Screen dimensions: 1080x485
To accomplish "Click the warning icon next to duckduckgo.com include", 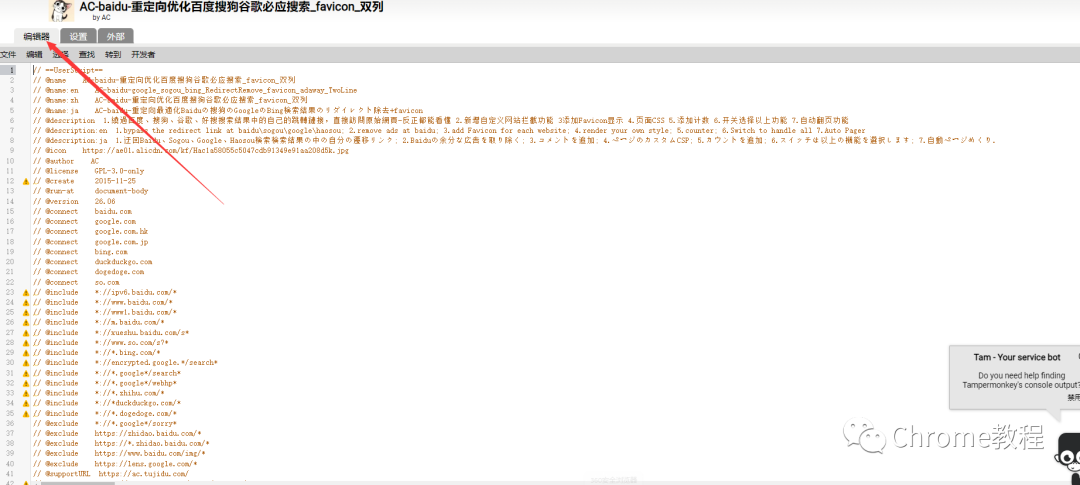I will click(x=26, y=403).
